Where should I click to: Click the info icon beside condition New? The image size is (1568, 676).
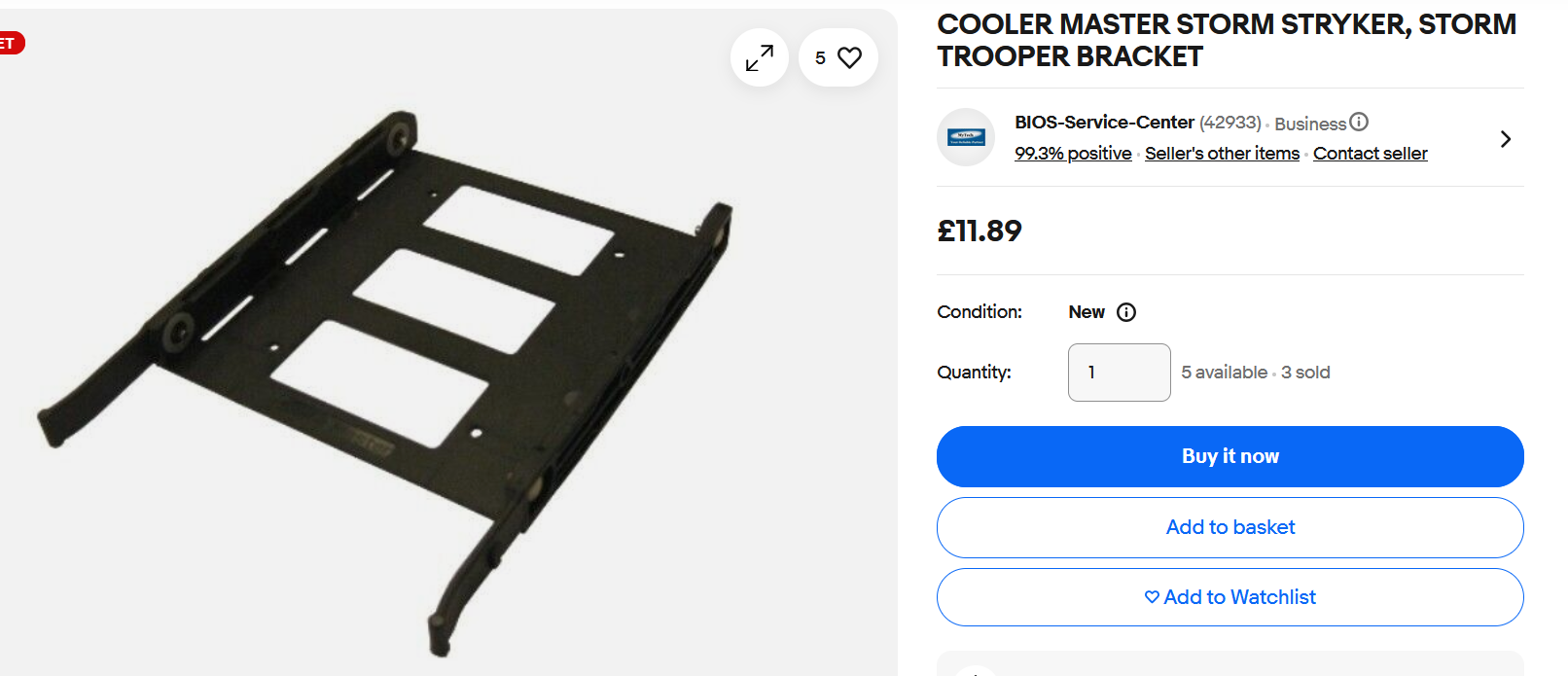[1126, 312]
